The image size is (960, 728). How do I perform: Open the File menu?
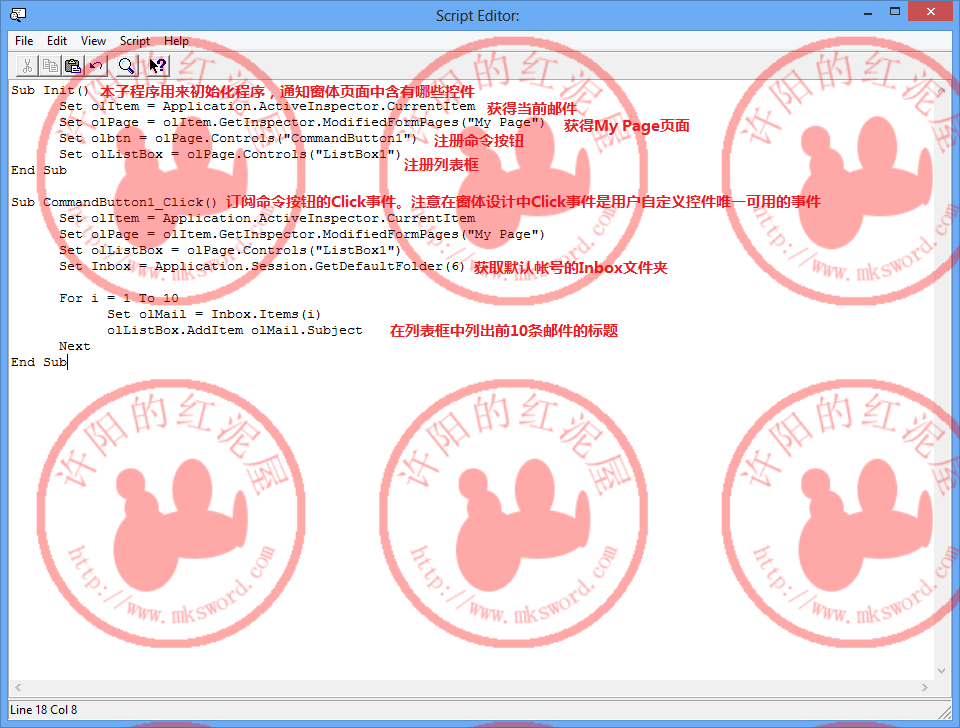click(24, 41)
